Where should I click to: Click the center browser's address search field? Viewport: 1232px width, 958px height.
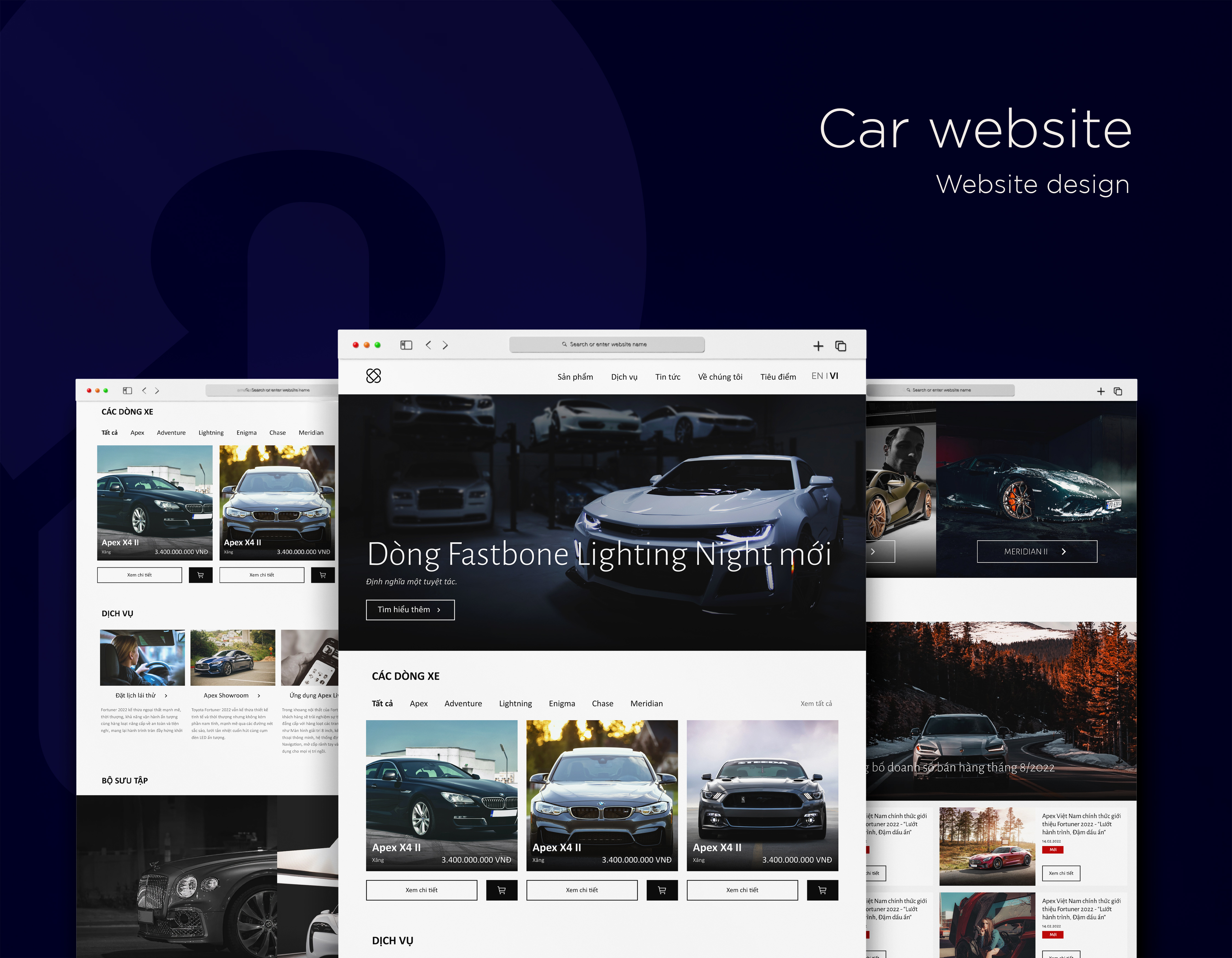click(x=606, y=345)
